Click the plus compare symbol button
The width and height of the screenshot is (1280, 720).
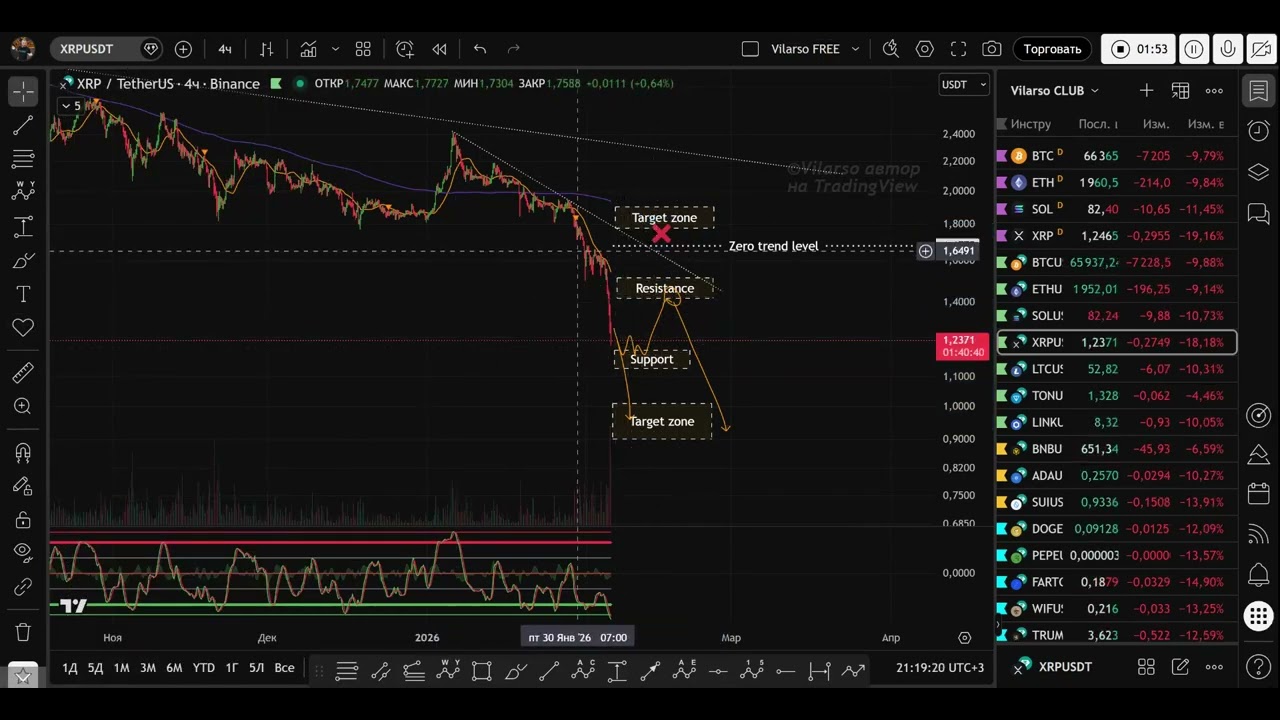coord(183,49)
